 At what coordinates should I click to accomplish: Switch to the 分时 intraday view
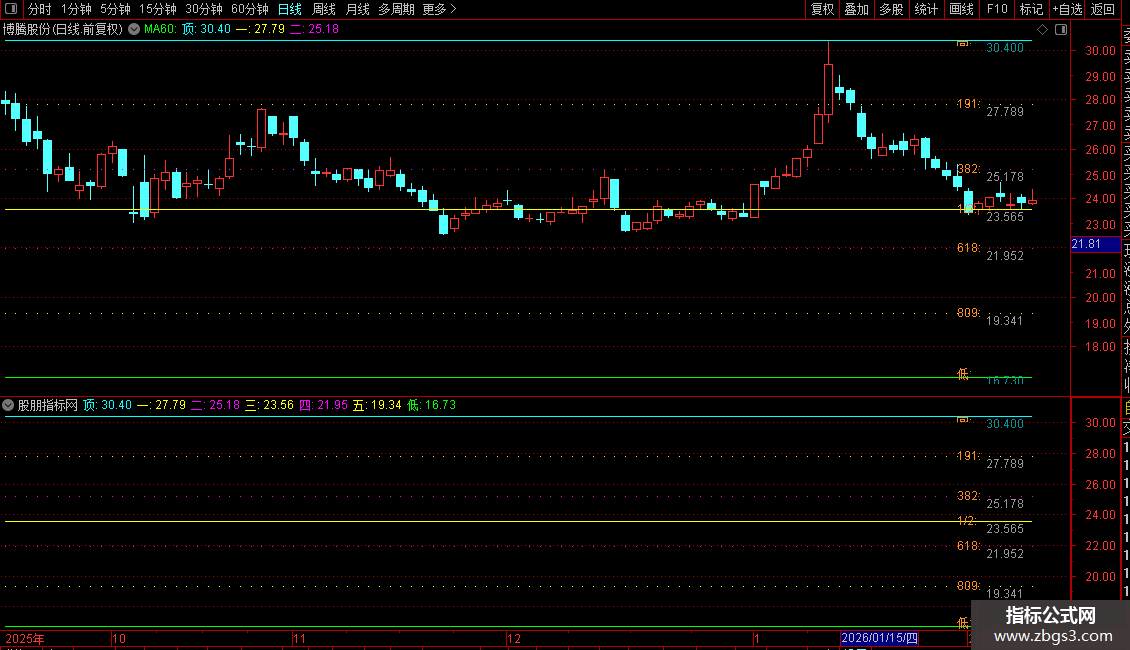click(x=40, y=9)
